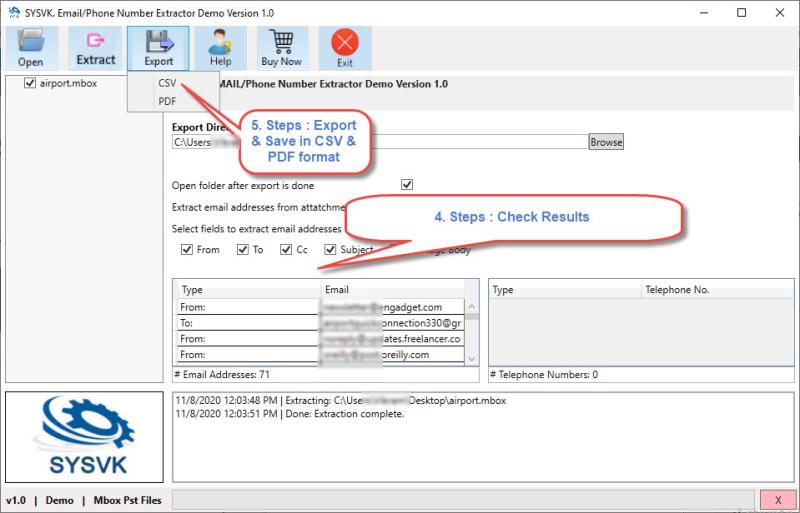Open the Export toolbar menu
Viewport: 800px width, 513px height.
pos(158,48)
